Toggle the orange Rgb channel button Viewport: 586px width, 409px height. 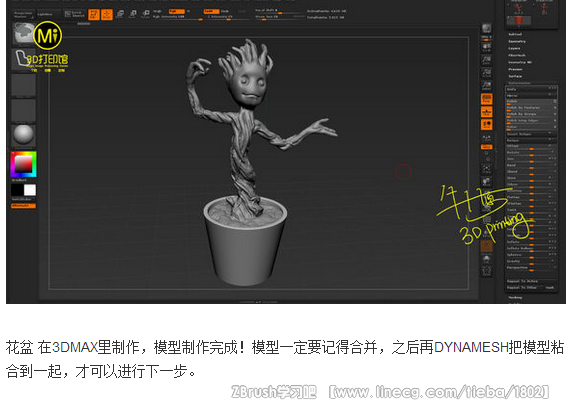point(176,11)
